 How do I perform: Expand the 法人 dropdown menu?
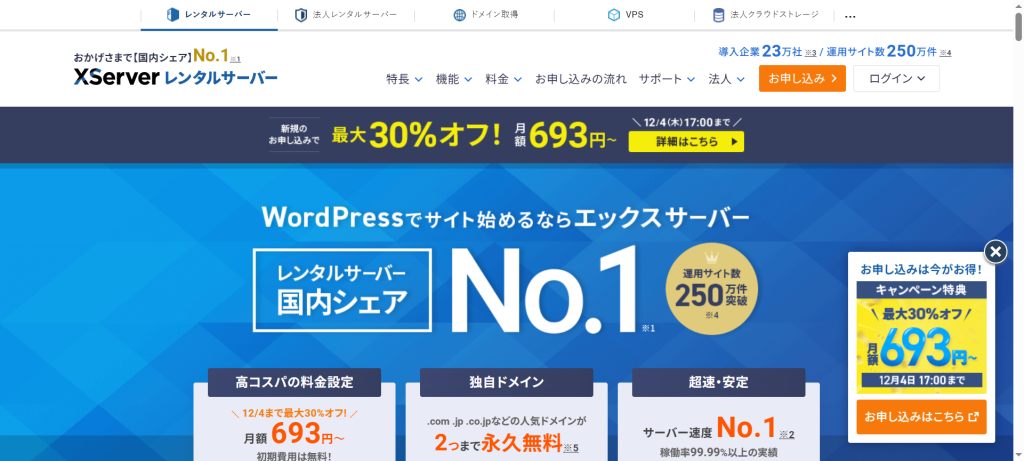[727, 79]
